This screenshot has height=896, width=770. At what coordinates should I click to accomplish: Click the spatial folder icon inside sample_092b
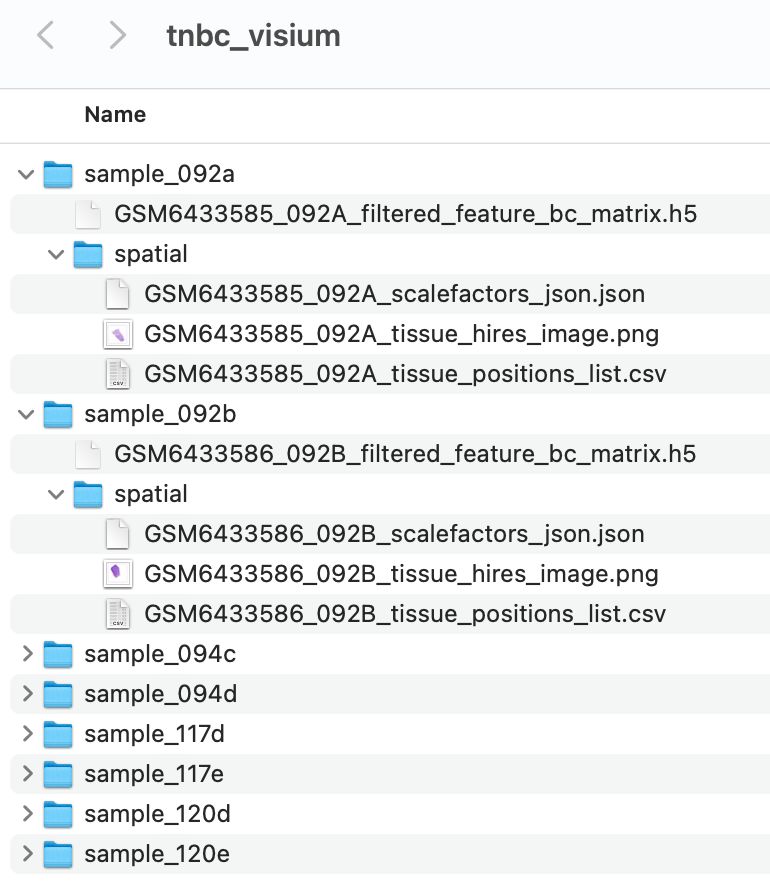88,494
